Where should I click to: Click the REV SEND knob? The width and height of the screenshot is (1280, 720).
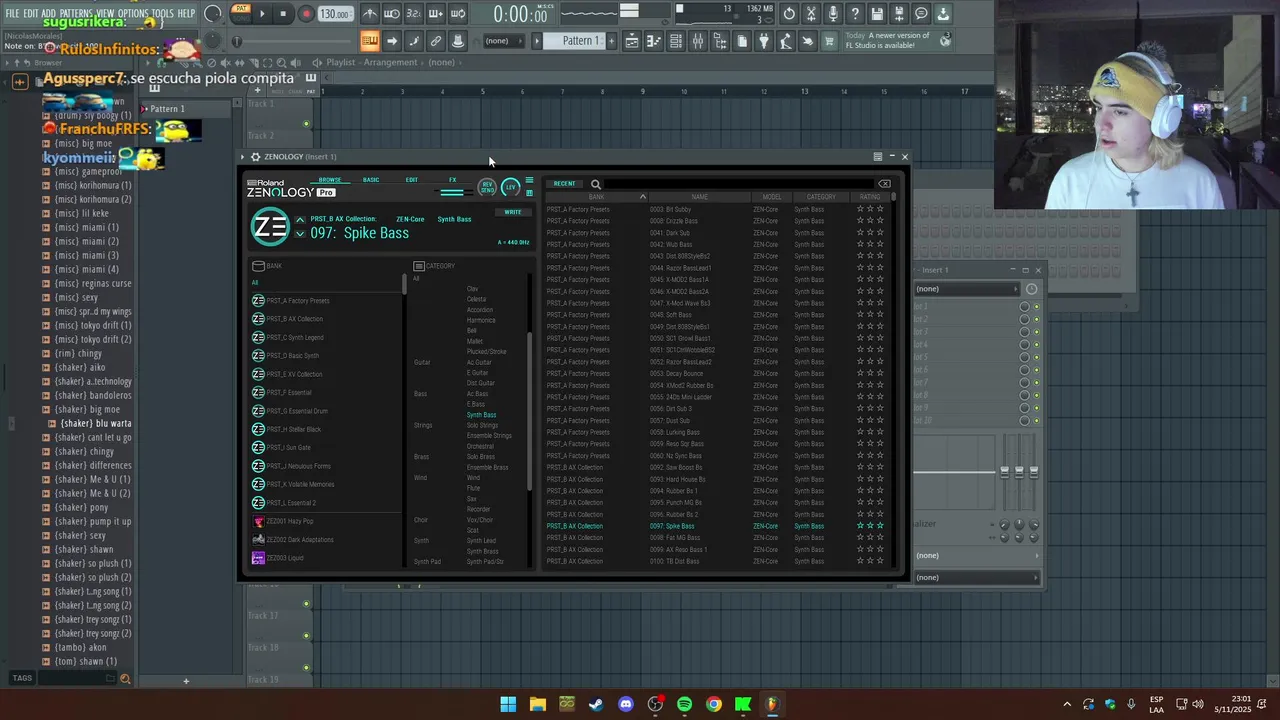click(487, 187)
